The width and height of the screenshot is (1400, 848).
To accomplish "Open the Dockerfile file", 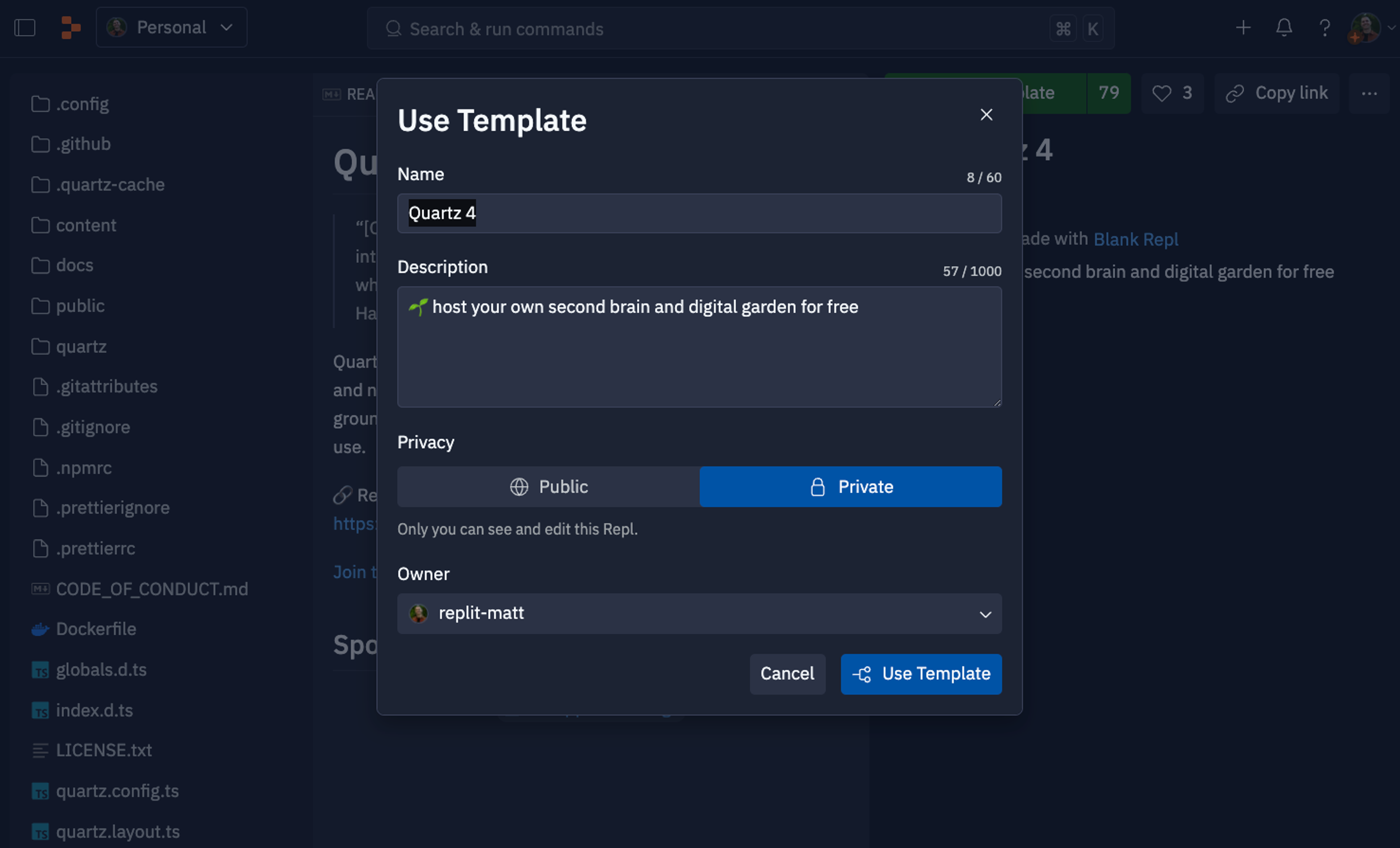I will (x=96, y=629).
